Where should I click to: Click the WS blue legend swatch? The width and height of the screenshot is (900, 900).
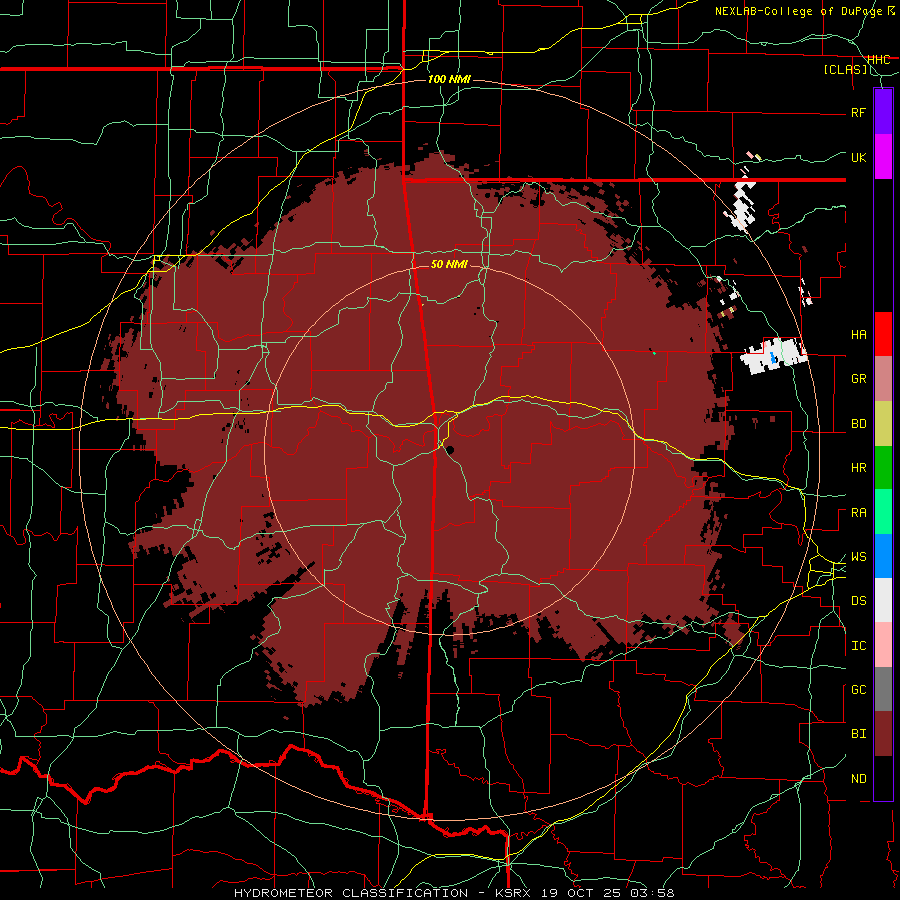(x=883, y=556)
